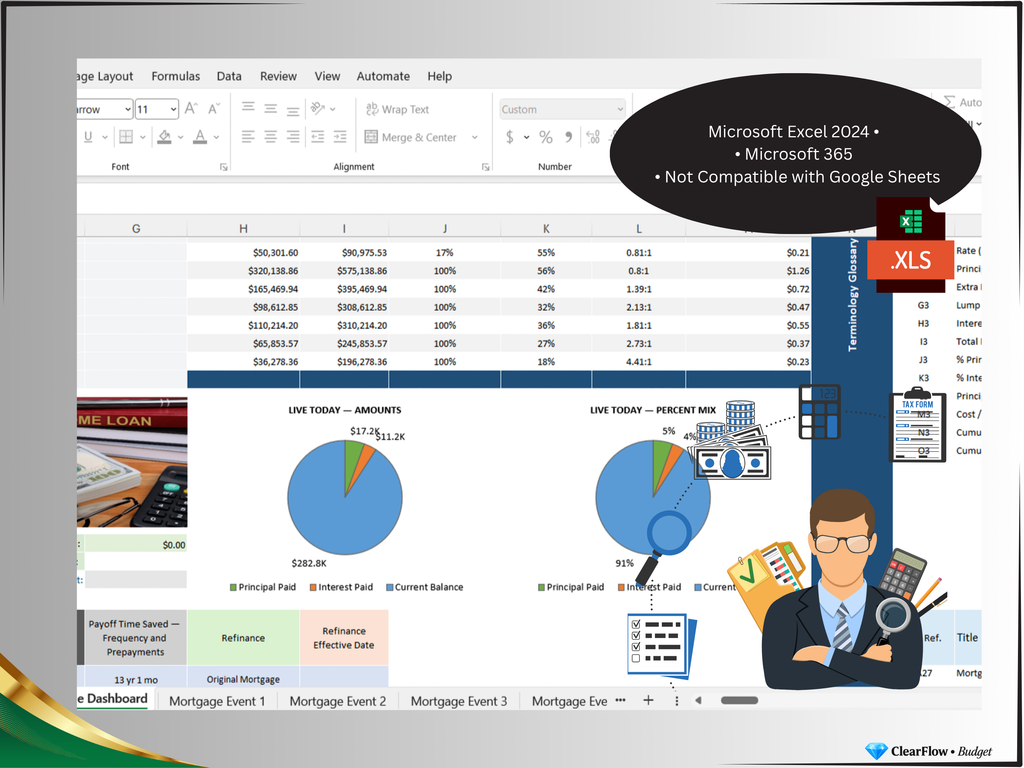Open the Review ribbon tab
This screenshot has height=768, width=1024.
click(x=278, y=76)
